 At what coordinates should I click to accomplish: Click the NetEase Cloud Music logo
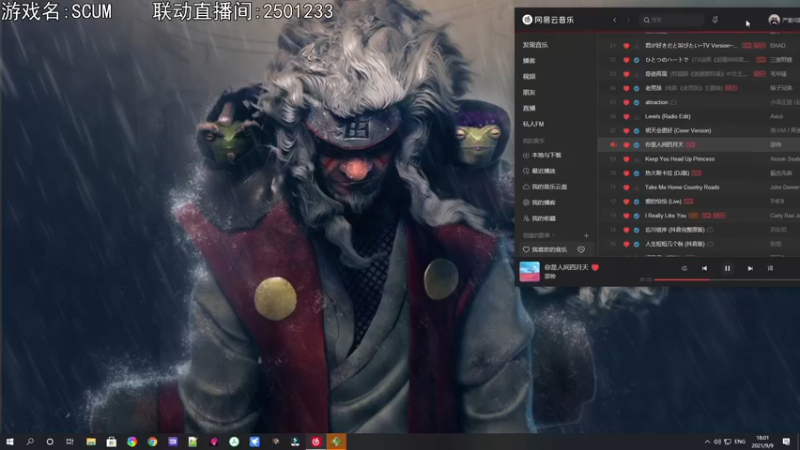[547, 20]
